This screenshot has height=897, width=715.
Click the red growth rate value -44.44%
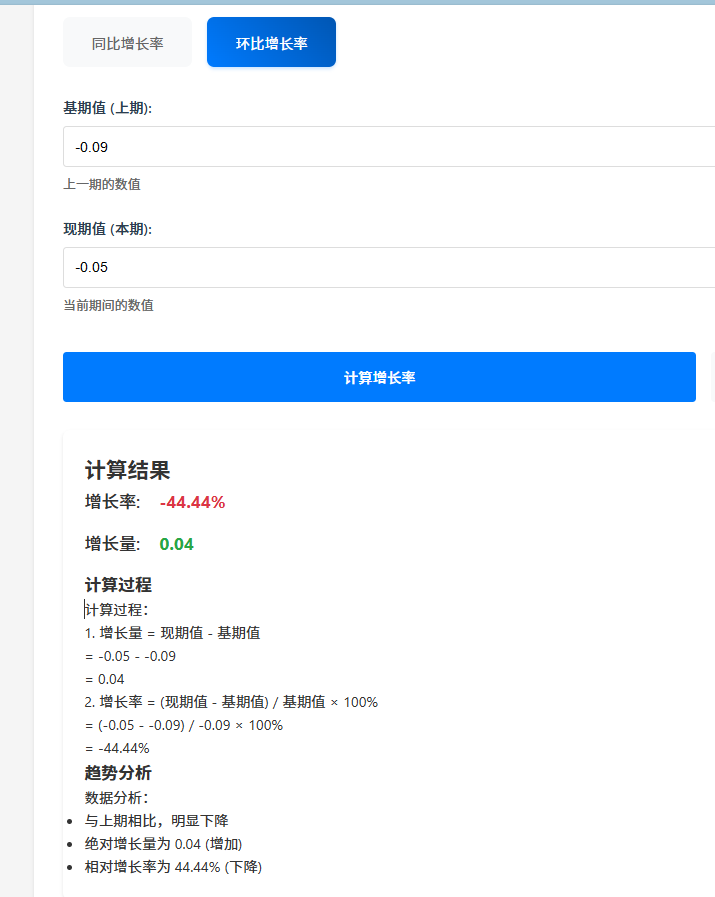(x=192, y=502)
